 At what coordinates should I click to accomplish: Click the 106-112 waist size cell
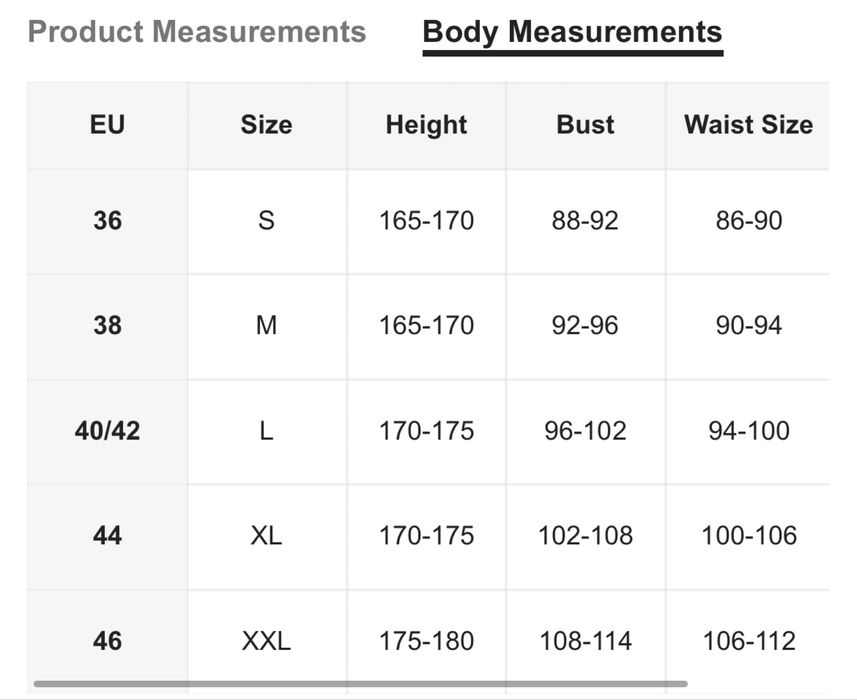pos(748,640)
